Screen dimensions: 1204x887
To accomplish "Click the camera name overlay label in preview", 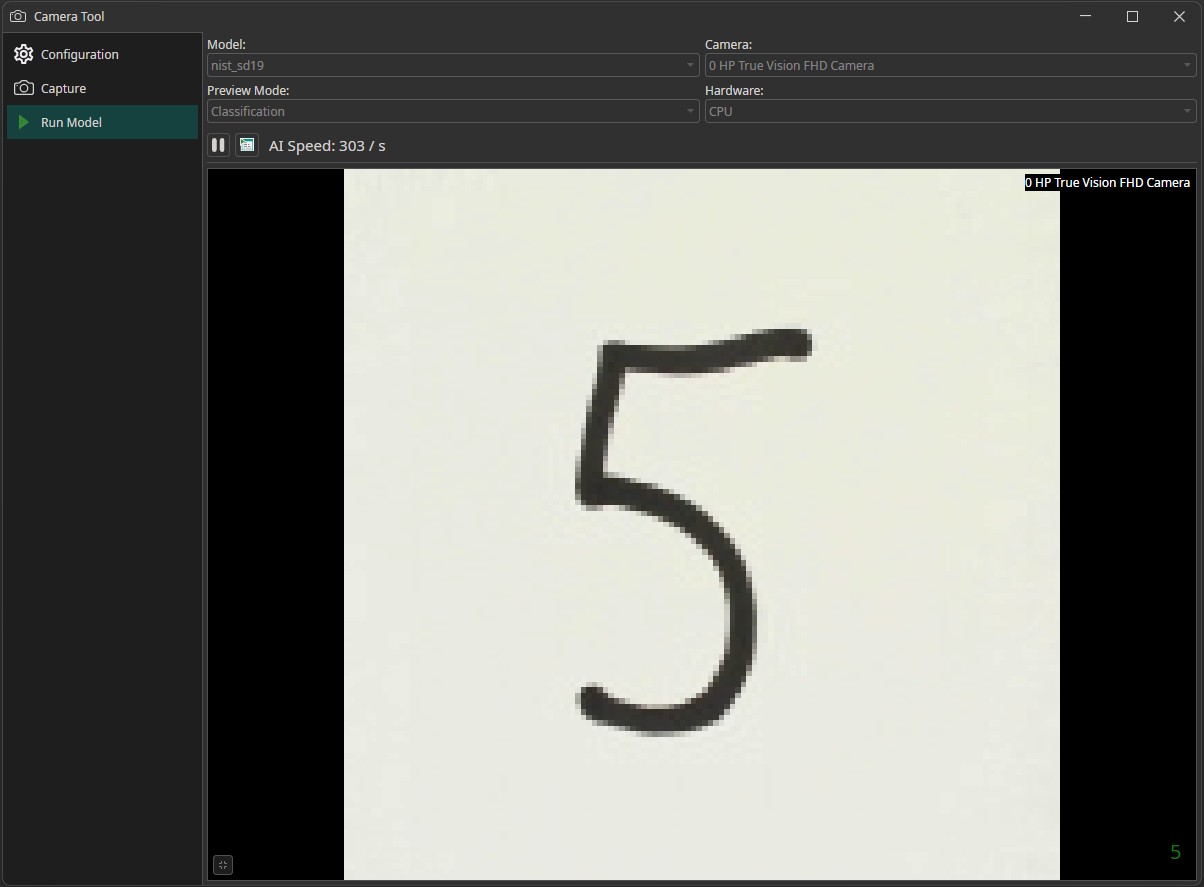I will click(1108, 182).
